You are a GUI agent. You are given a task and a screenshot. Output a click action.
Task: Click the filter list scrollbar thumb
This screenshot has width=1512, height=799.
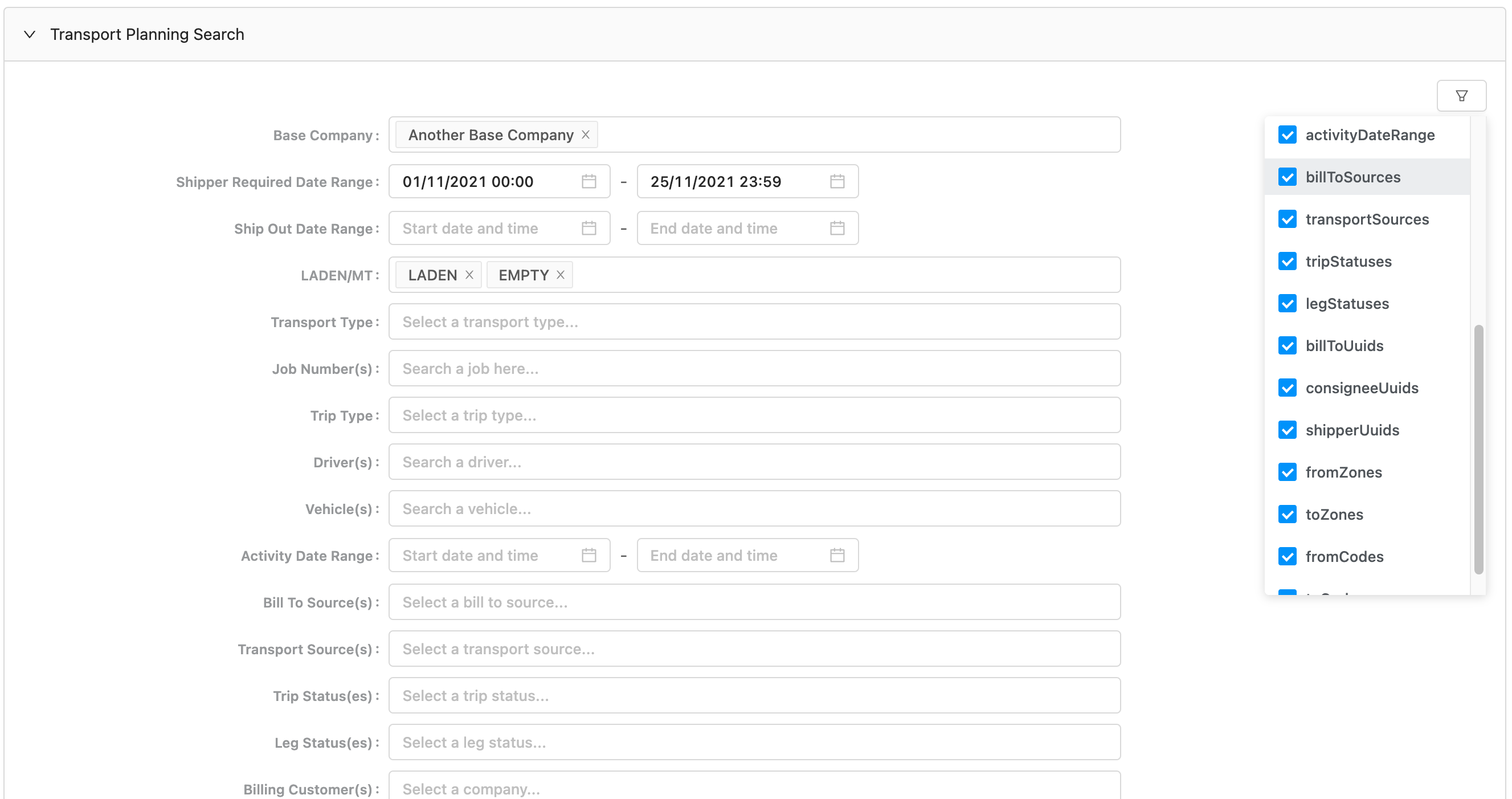[x=1478, y=449]
